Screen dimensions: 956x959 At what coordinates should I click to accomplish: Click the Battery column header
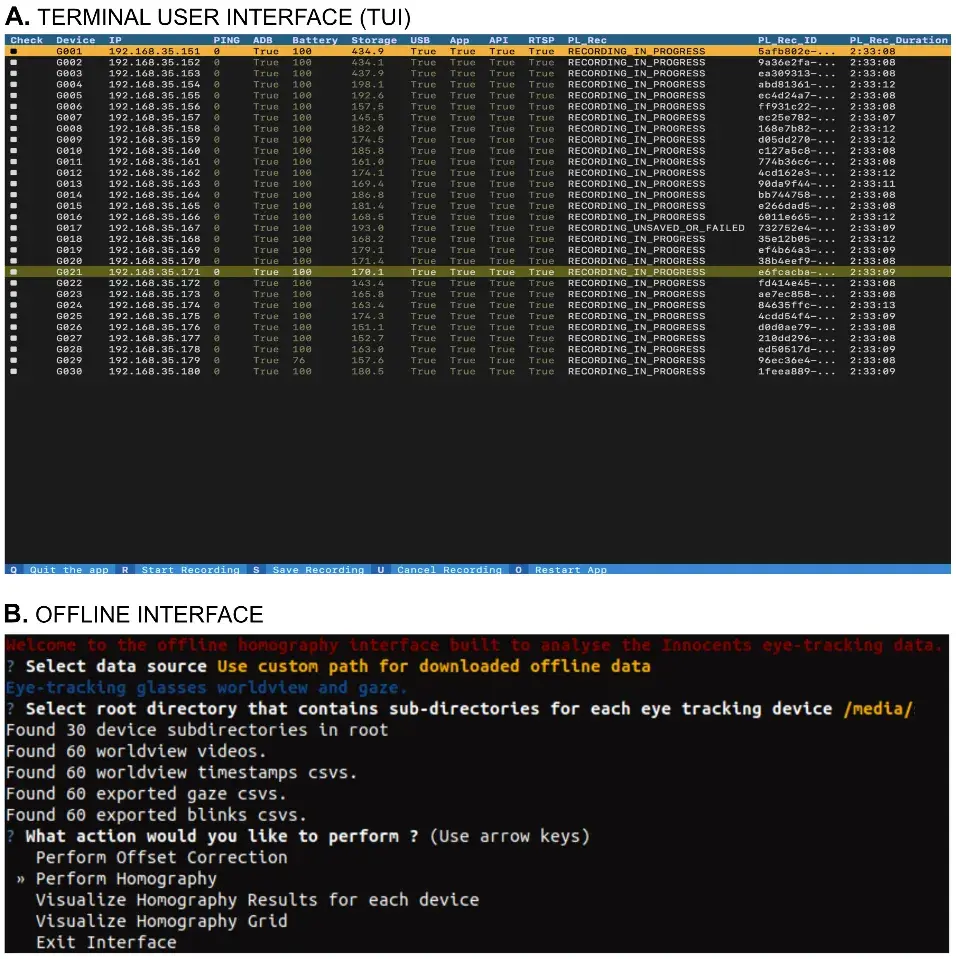pos(314,40)
